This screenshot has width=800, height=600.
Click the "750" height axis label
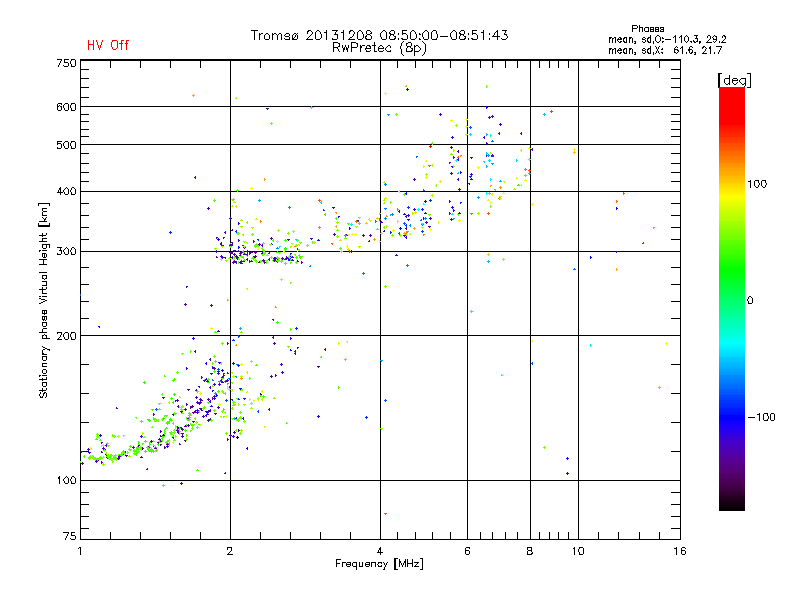[66, 63]
